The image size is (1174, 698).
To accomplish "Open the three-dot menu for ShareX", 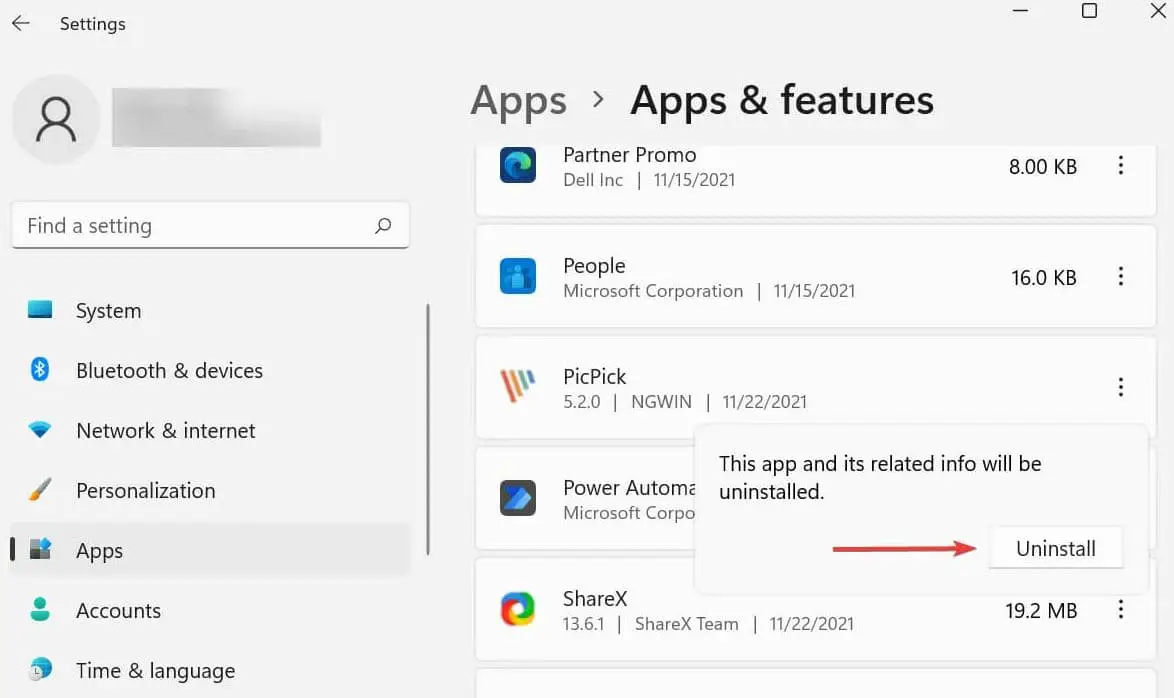I will (x=1121, y=610).
